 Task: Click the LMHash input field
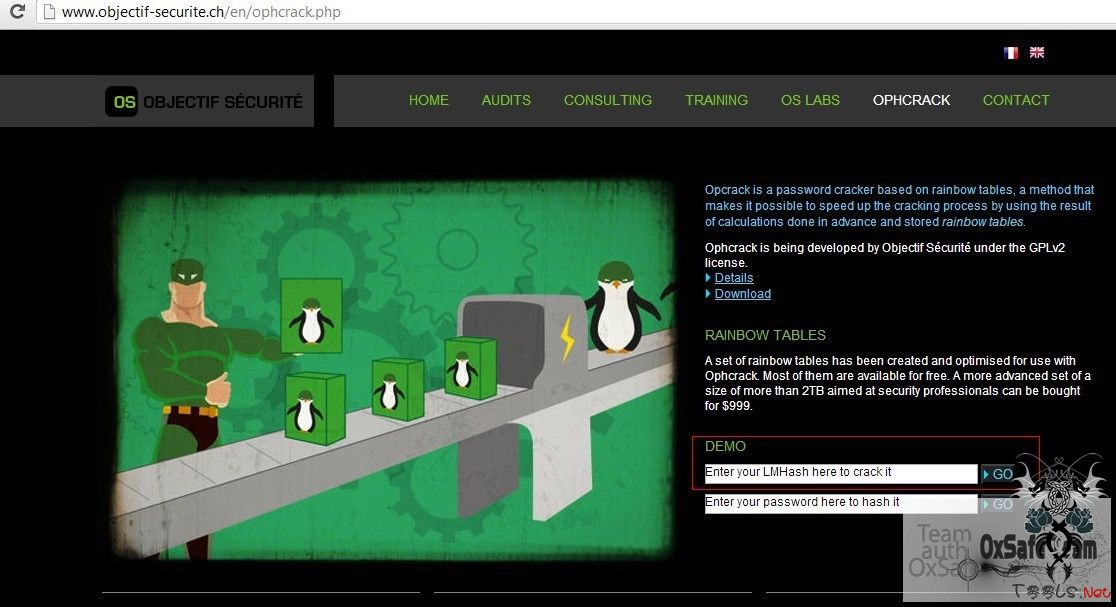point(841,474)
